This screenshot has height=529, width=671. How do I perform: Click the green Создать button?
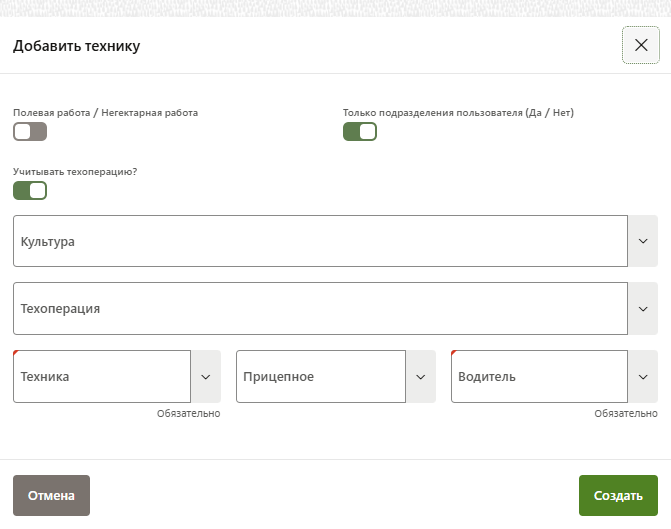pos(618,495)
